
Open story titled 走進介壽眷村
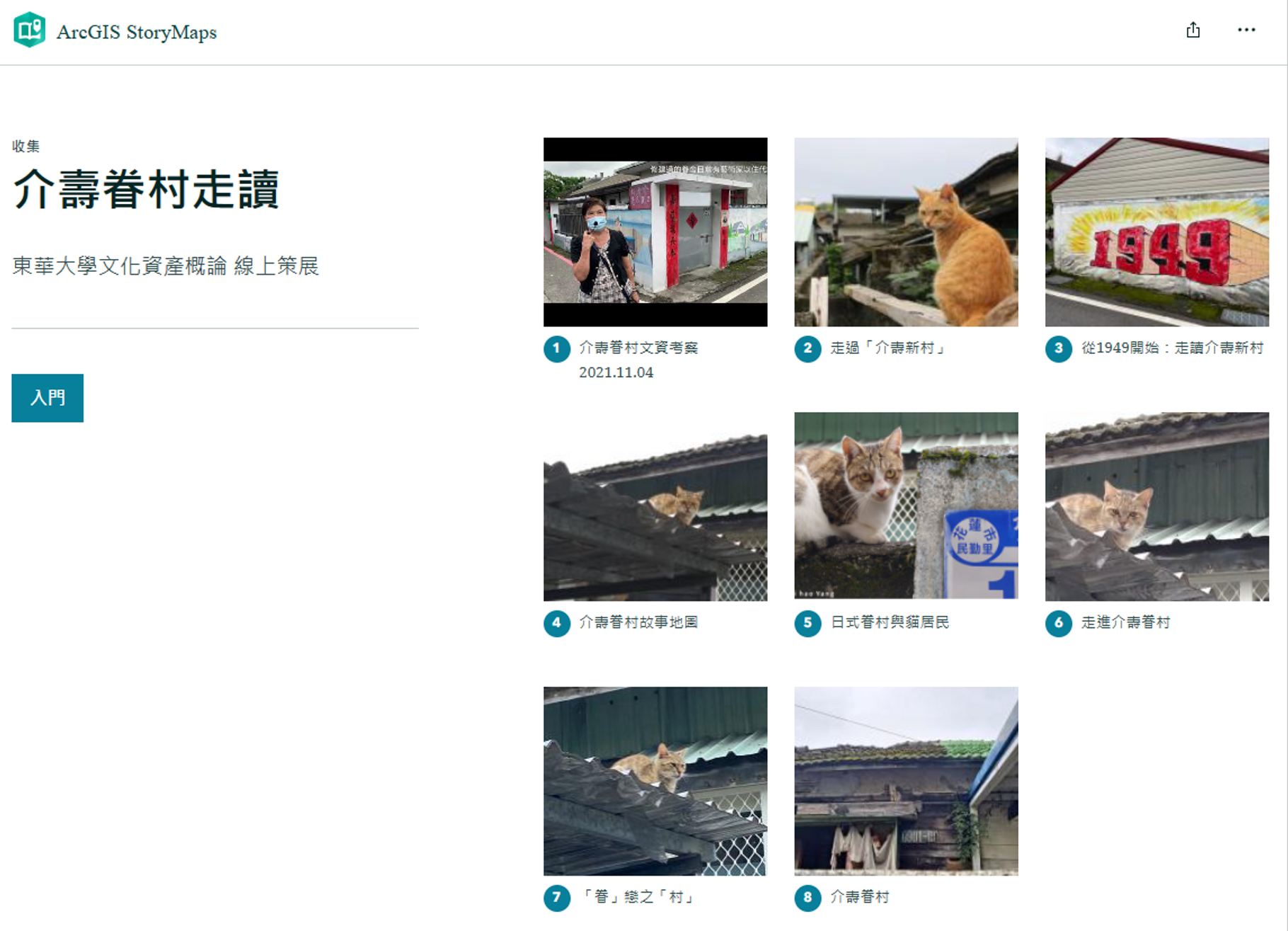tap(1125, 622)
